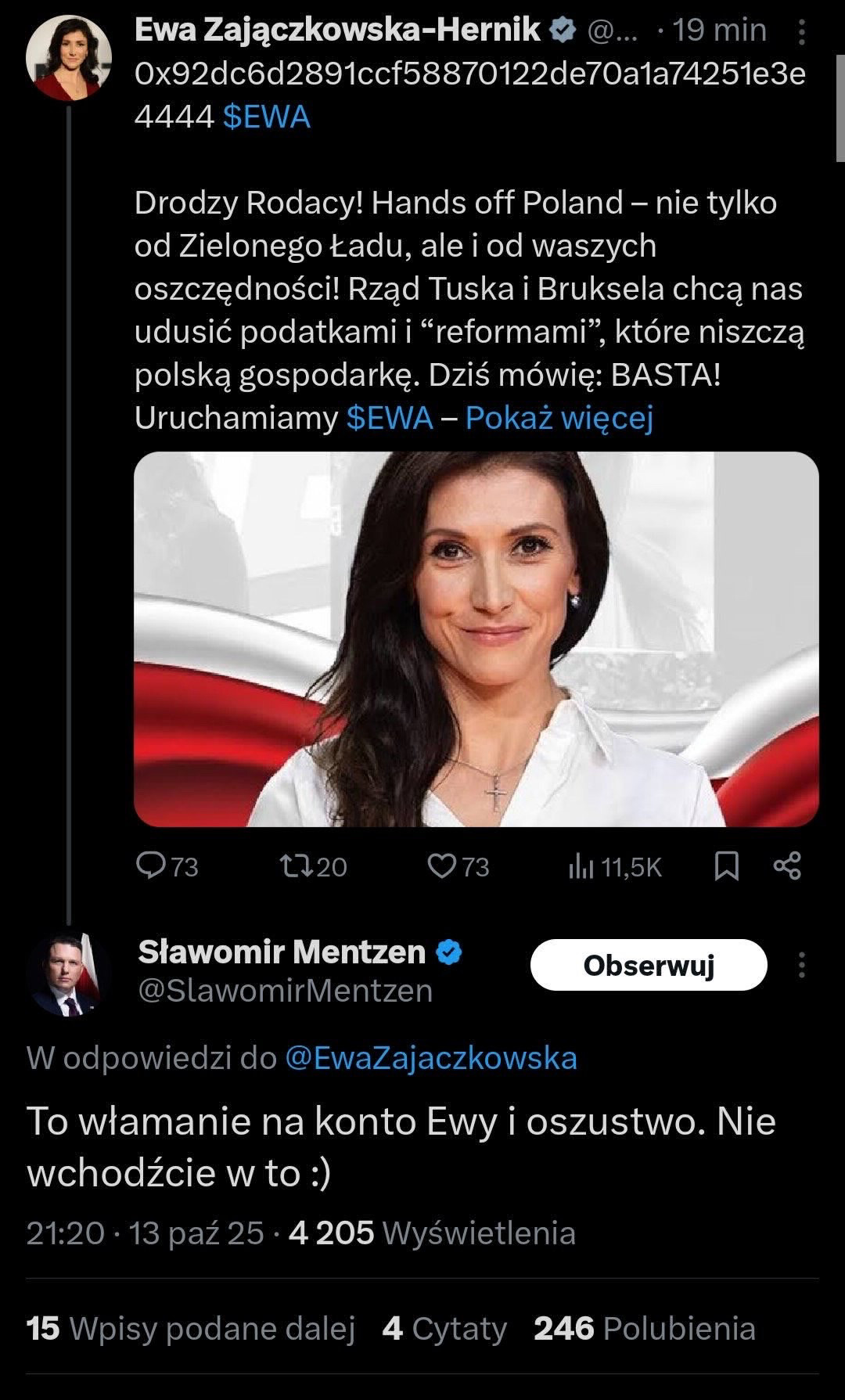Open $EWA cashtag after the 4444 address
The height and width of the screenshot is (1400, 845).
(x=267, y=117)
